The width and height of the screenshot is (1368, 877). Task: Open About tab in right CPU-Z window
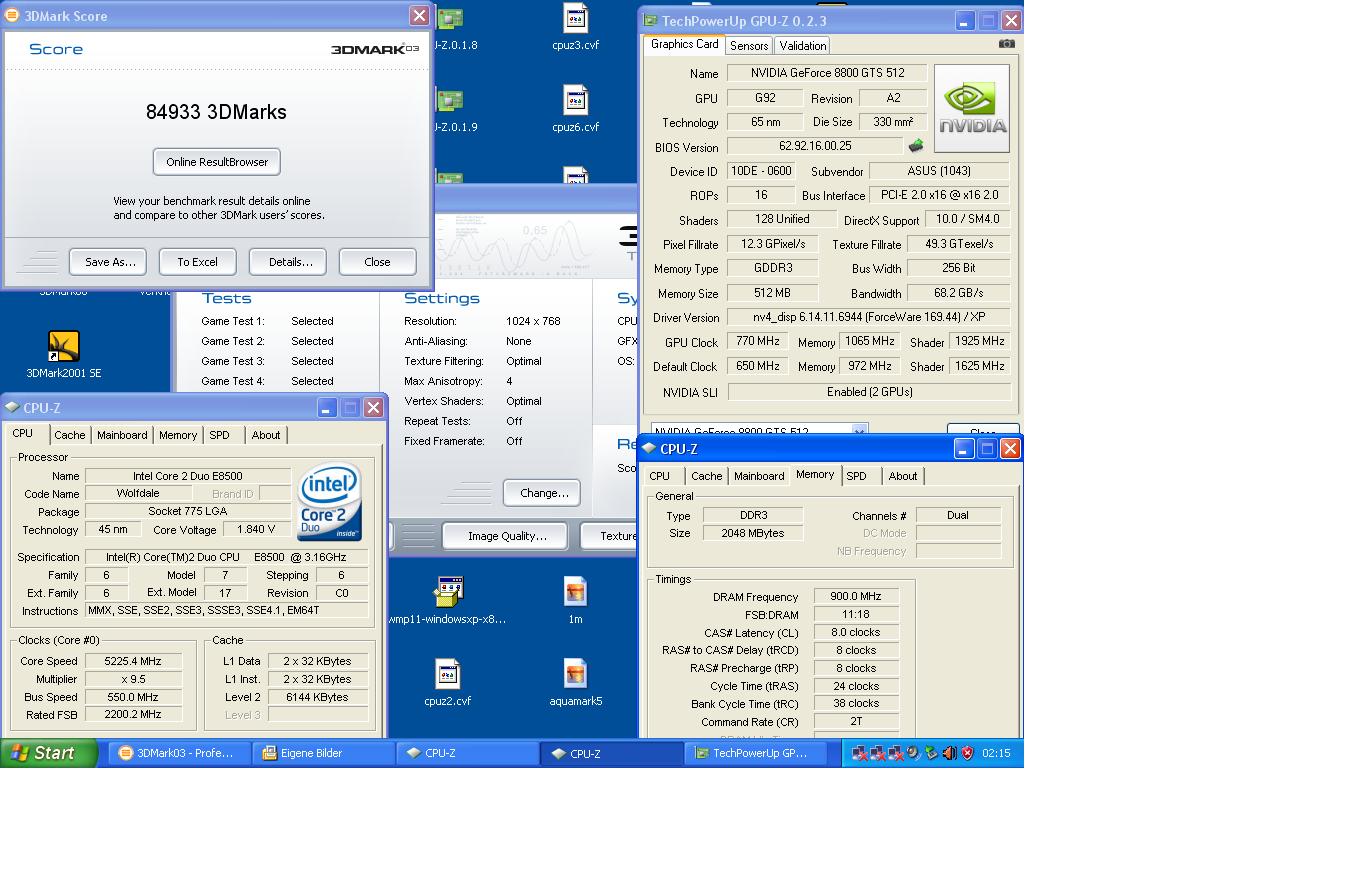903,476
